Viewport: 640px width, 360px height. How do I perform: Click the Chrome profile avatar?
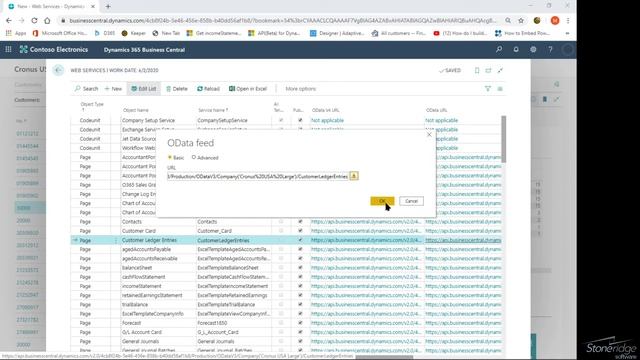point(555,20)
